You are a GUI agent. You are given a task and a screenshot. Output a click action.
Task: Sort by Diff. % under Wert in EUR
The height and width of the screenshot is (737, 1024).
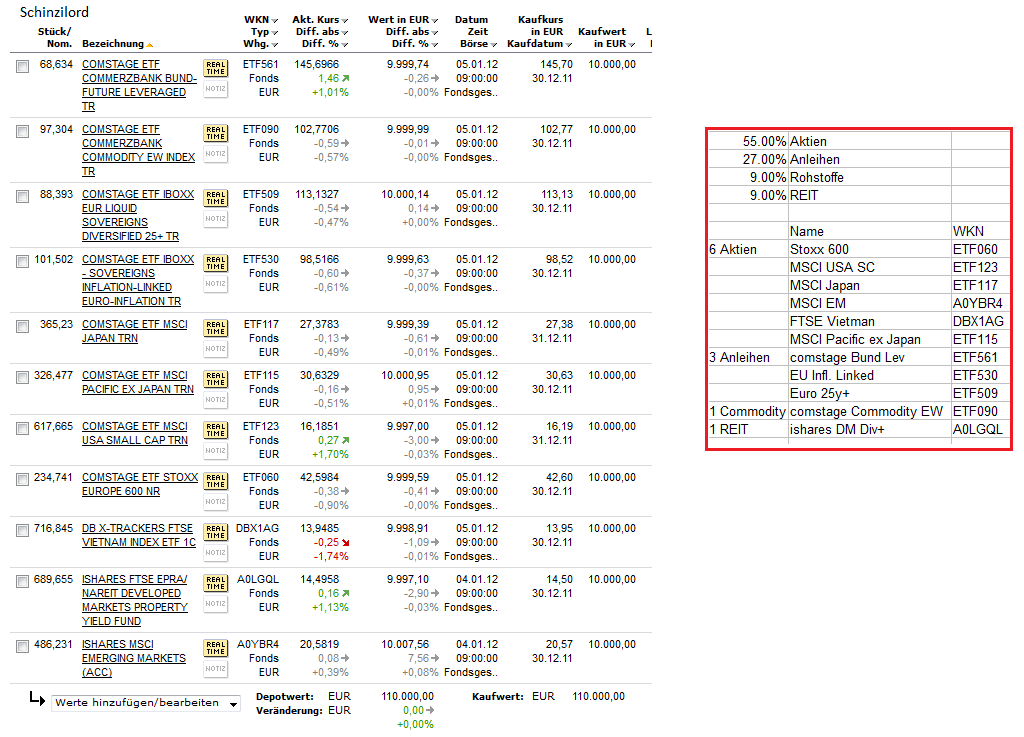click(435, 44)
